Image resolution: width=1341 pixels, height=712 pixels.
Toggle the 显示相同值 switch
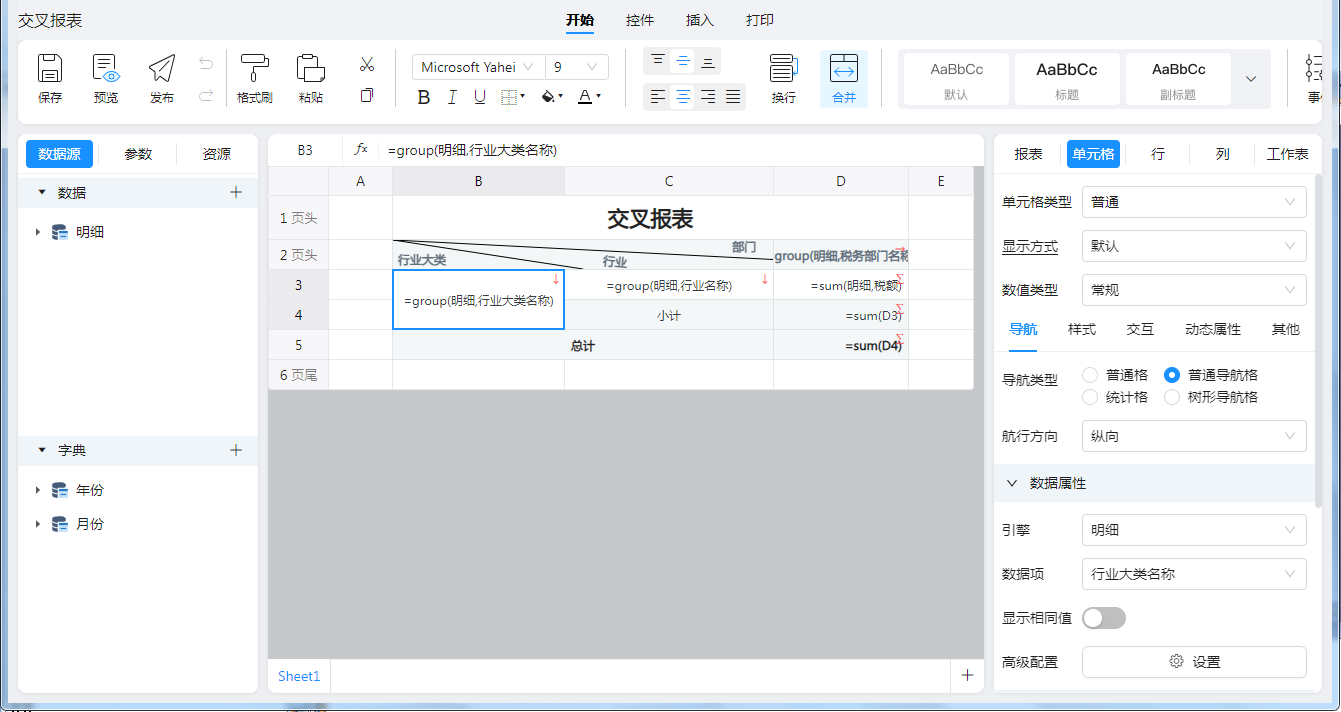1104,618
